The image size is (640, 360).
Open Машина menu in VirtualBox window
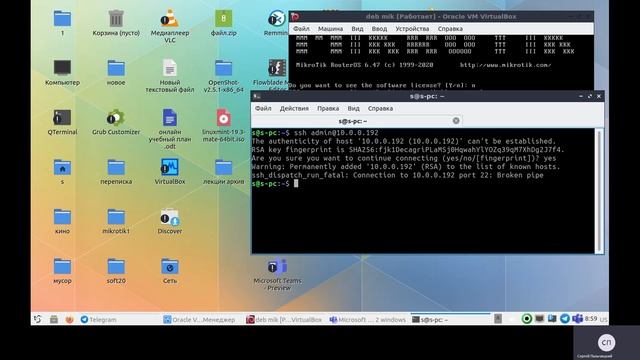point(330,29)
